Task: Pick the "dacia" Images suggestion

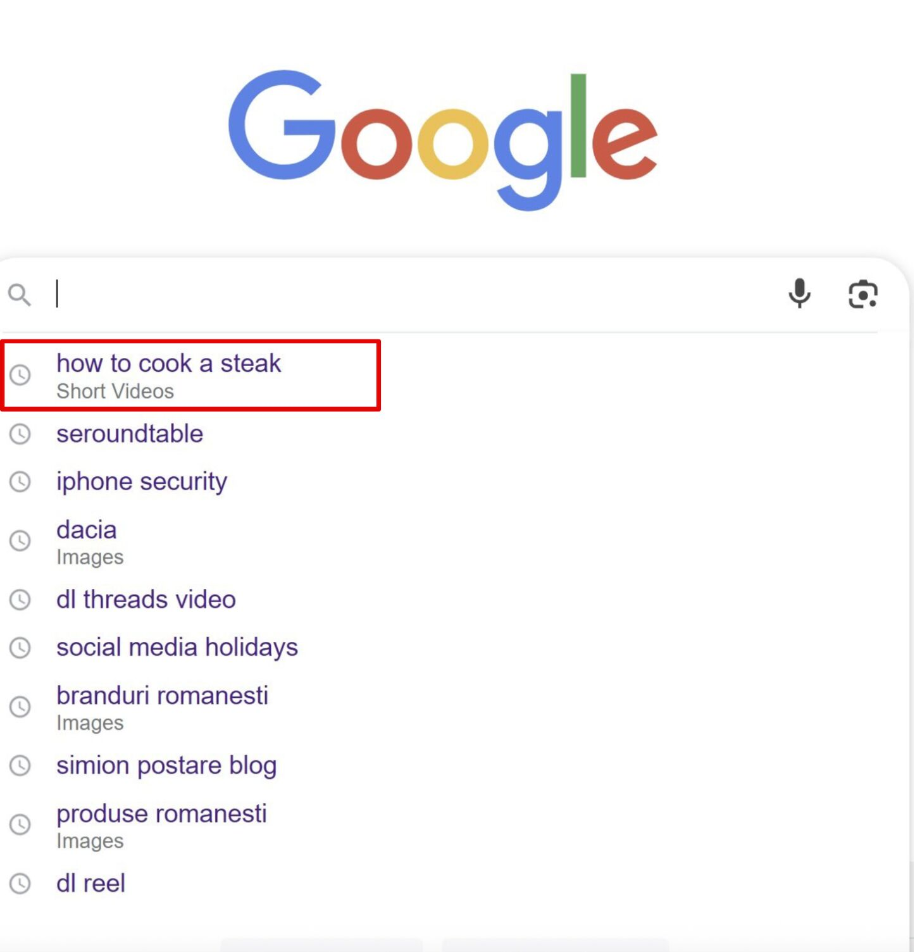Action: (87, 531)
